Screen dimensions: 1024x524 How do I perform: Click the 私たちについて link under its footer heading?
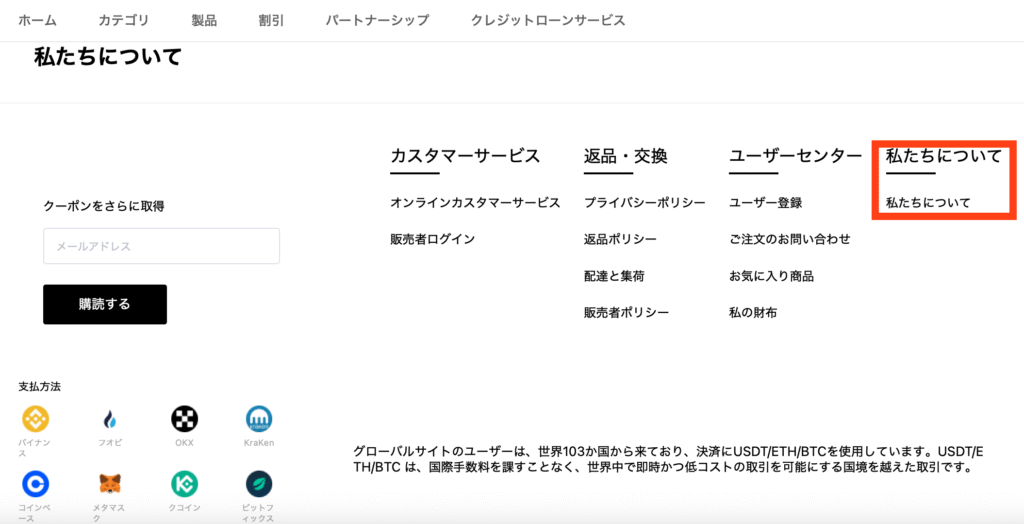coord(928,203)
